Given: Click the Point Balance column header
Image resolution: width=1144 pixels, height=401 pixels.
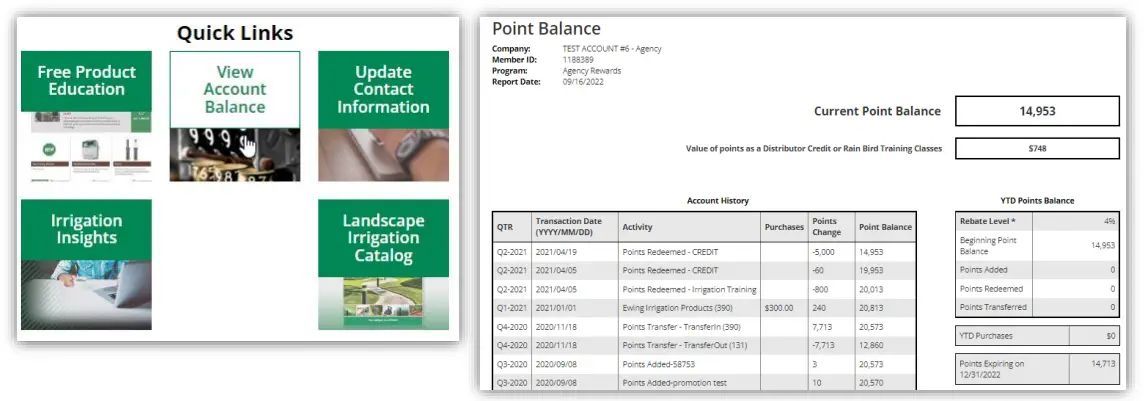Looking at the screenshot, I should pos(885,227).
